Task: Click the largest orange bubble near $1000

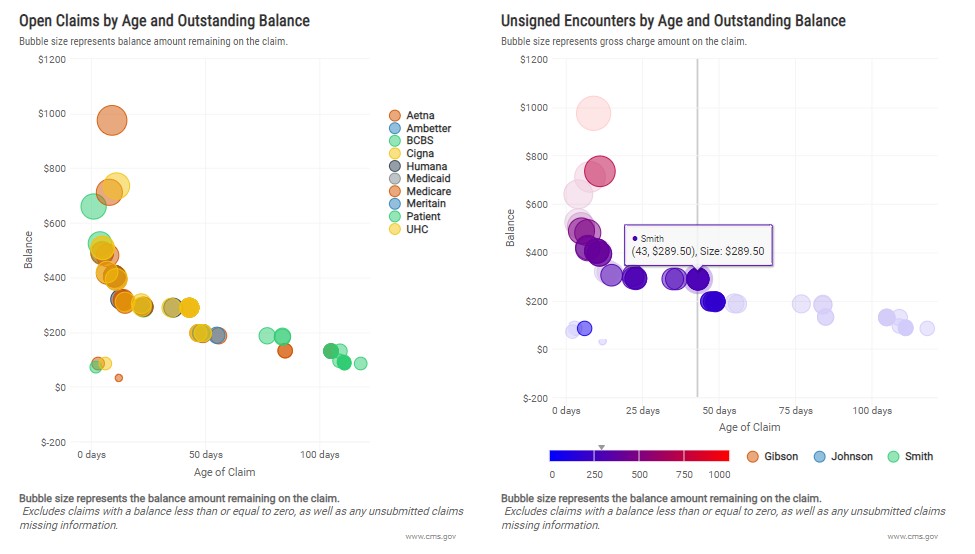Action: pos(112,121)
